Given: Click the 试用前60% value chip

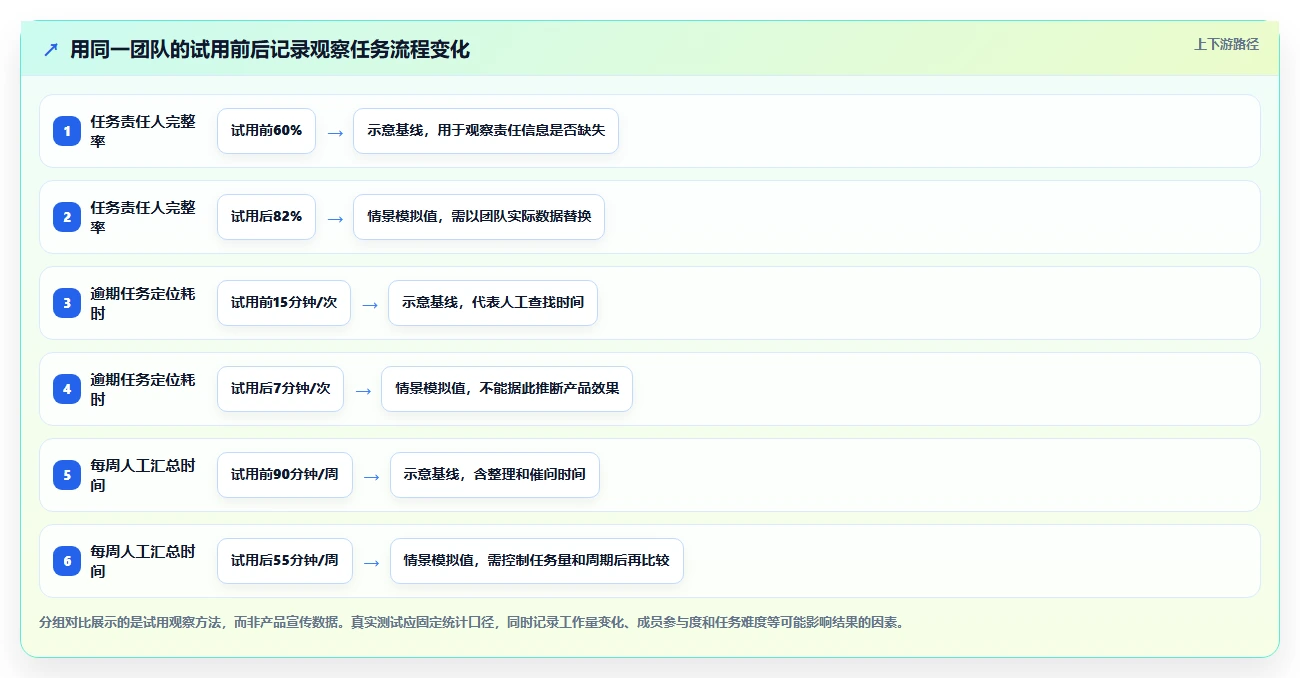Looking at the screenshot, I should point(266,131).
